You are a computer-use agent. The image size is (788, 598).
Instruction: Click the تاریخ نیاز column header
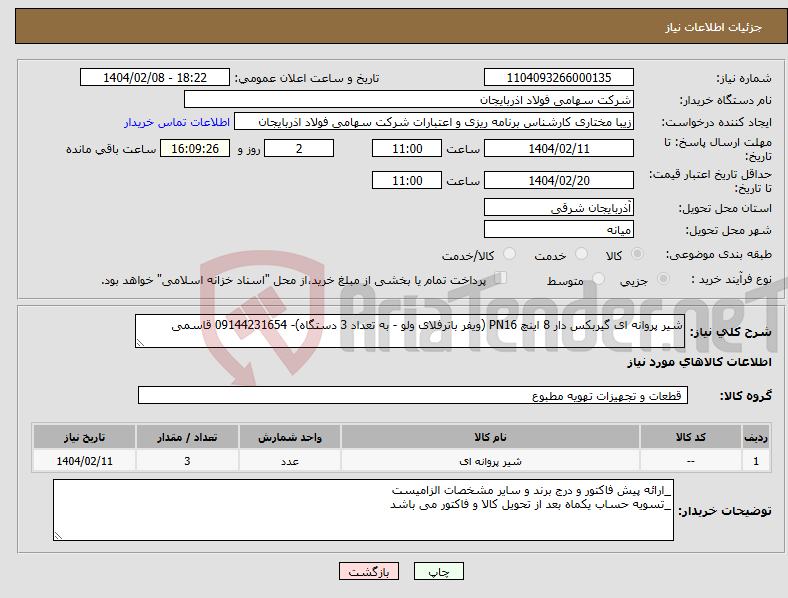point(84,437)
